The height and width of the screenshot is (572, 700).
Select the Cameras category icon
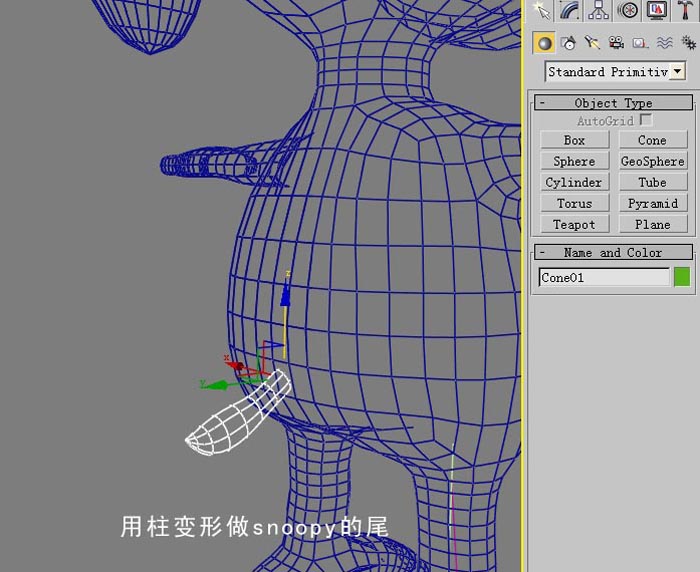click(x=617, y=43)
